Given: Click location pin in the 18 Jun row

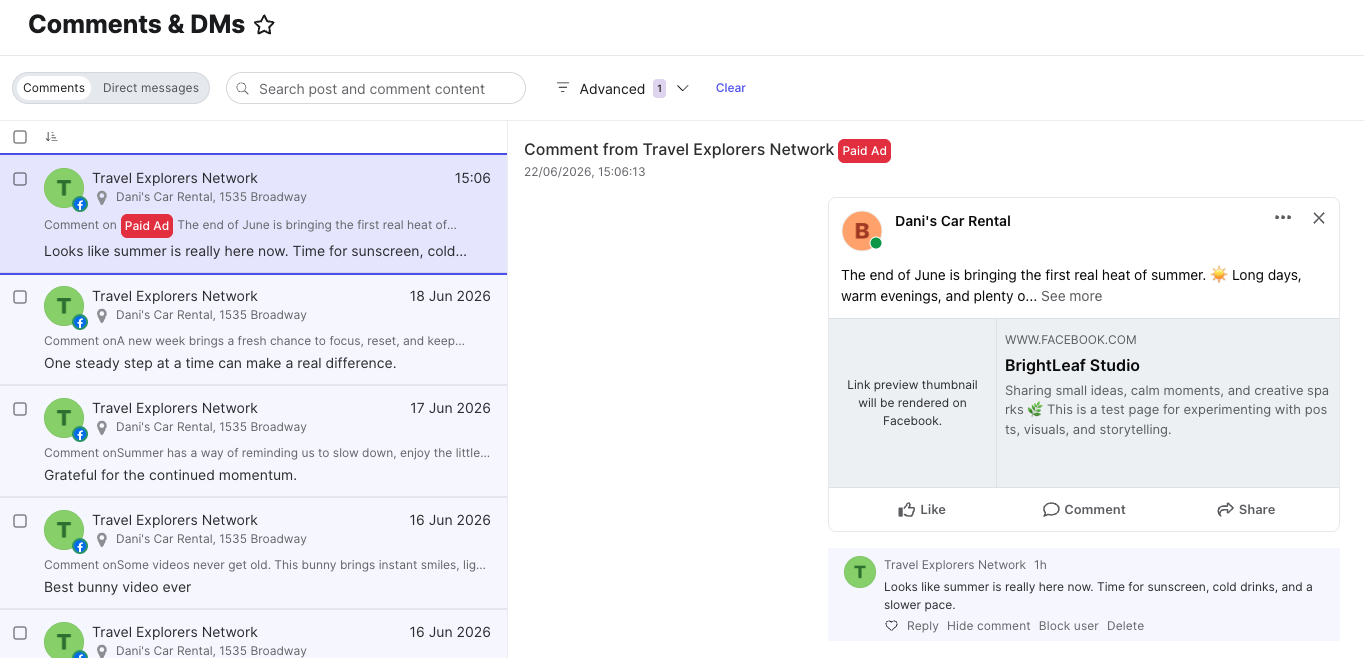Looking at the screenshot, I should tap(101, 316).
